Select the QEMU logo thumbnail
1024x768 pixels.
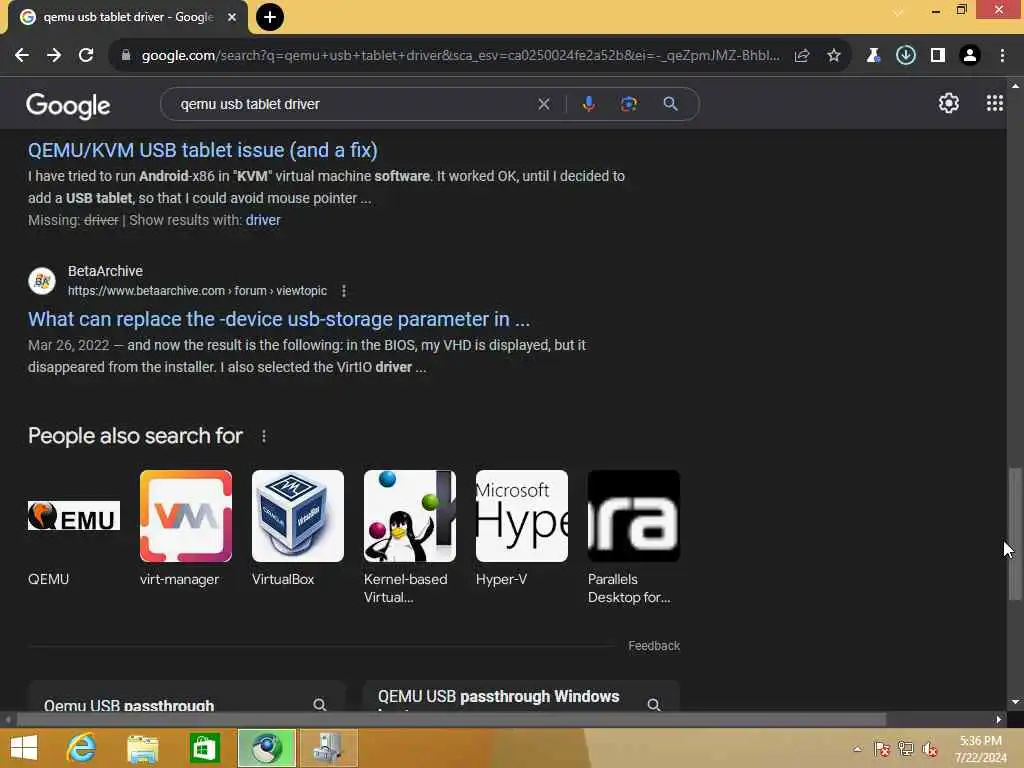pos(74,516)
